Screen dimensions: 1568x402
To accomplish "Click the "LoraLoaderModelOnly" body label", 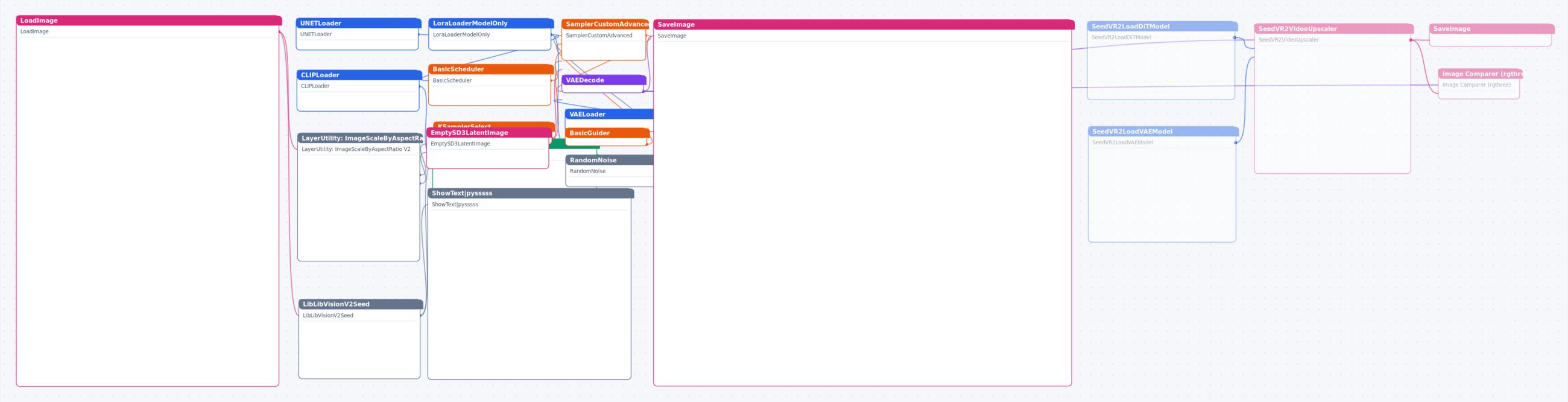I will click(461, 35).
